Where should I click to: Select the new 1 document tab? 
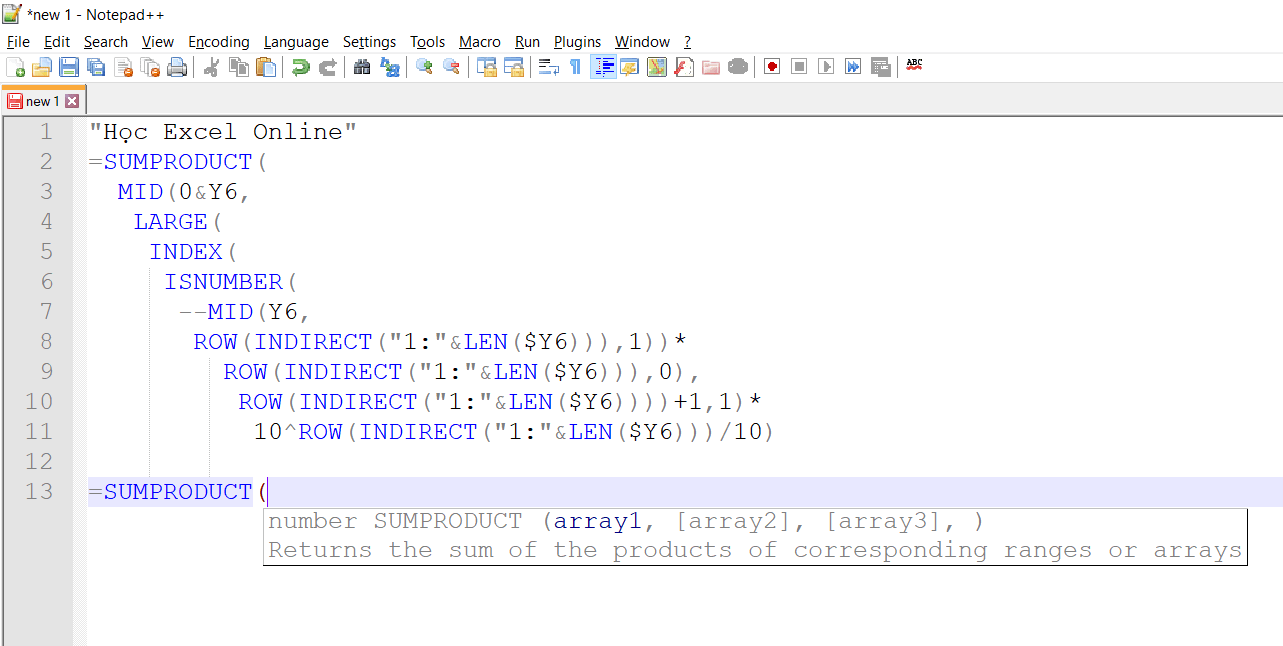tap(43, 101)
